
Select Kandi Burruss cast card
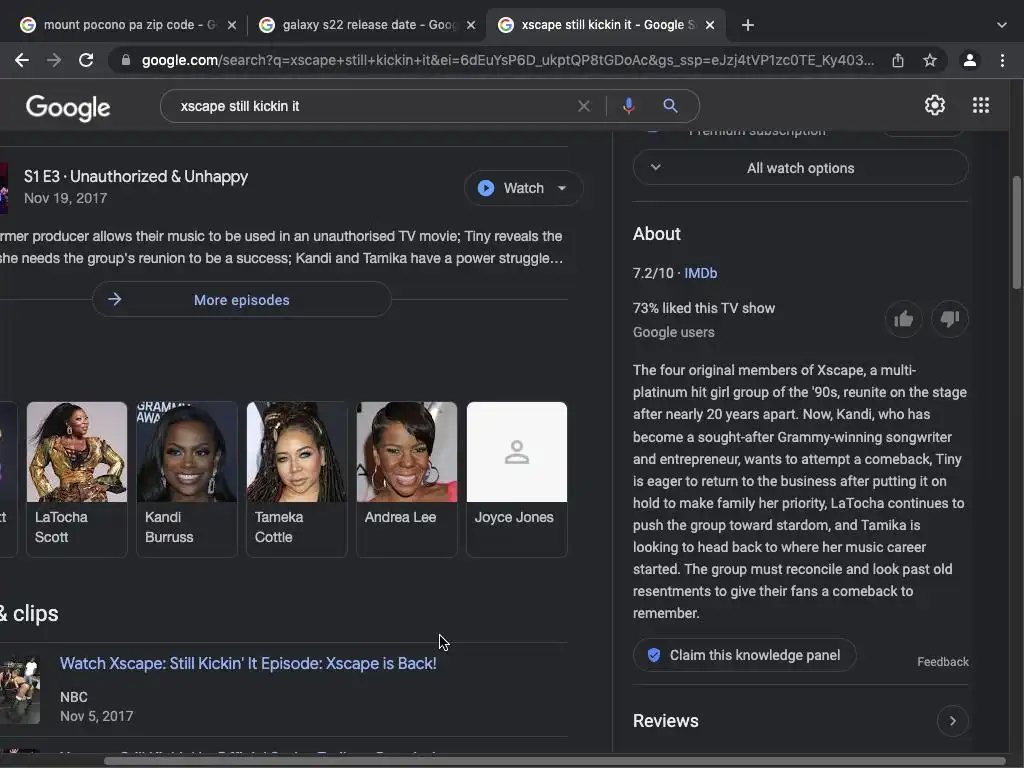point(187,479)
